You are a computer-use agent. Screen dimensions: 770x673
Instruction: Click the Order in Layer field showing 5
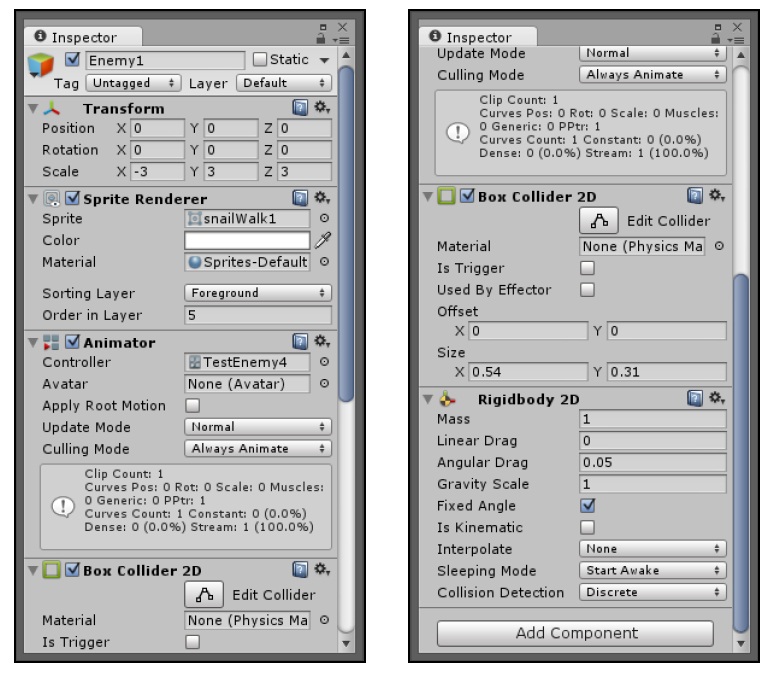[x=258, y=314]
